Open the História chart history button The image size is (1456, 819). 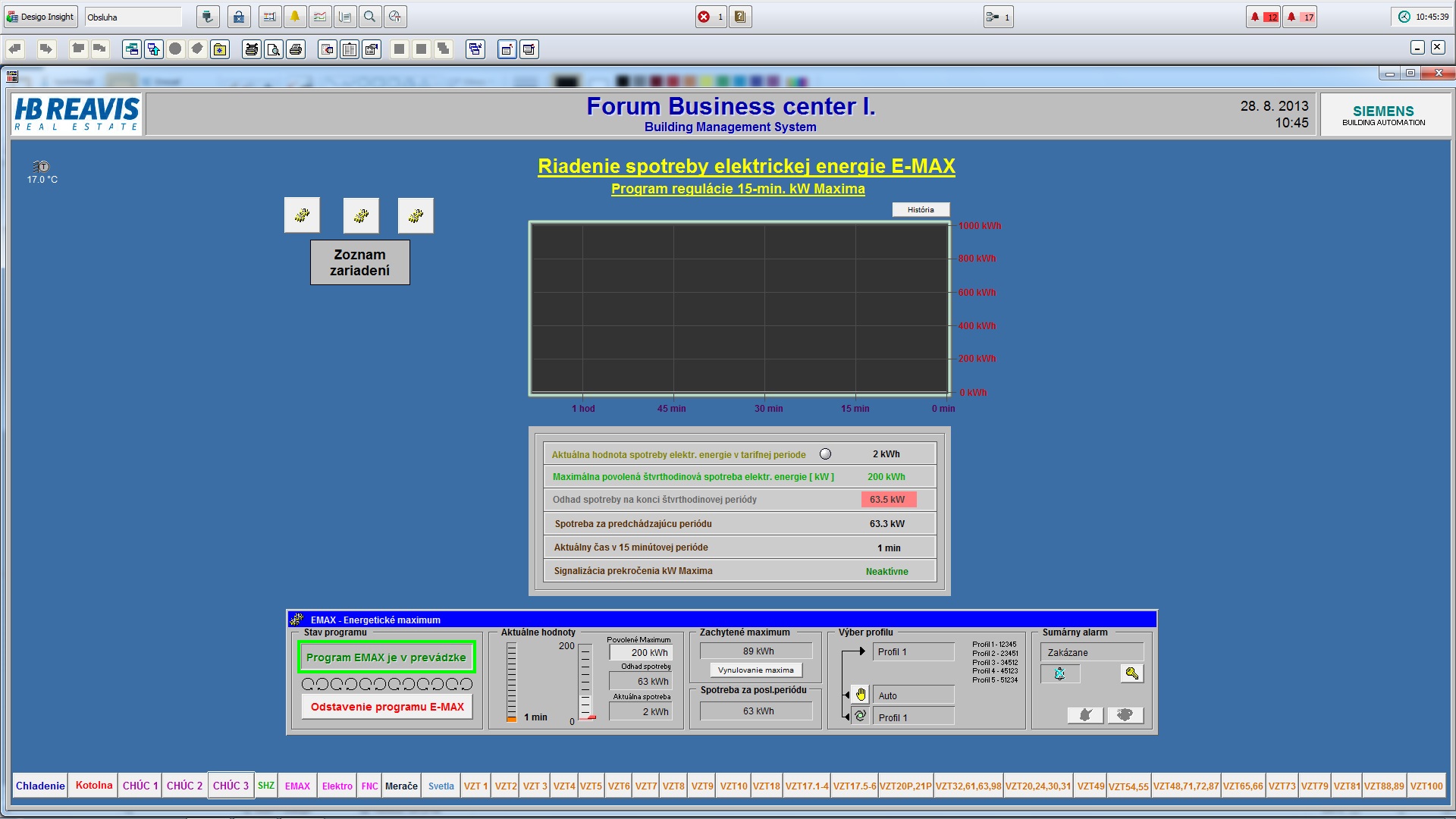[x=921, y=210]
